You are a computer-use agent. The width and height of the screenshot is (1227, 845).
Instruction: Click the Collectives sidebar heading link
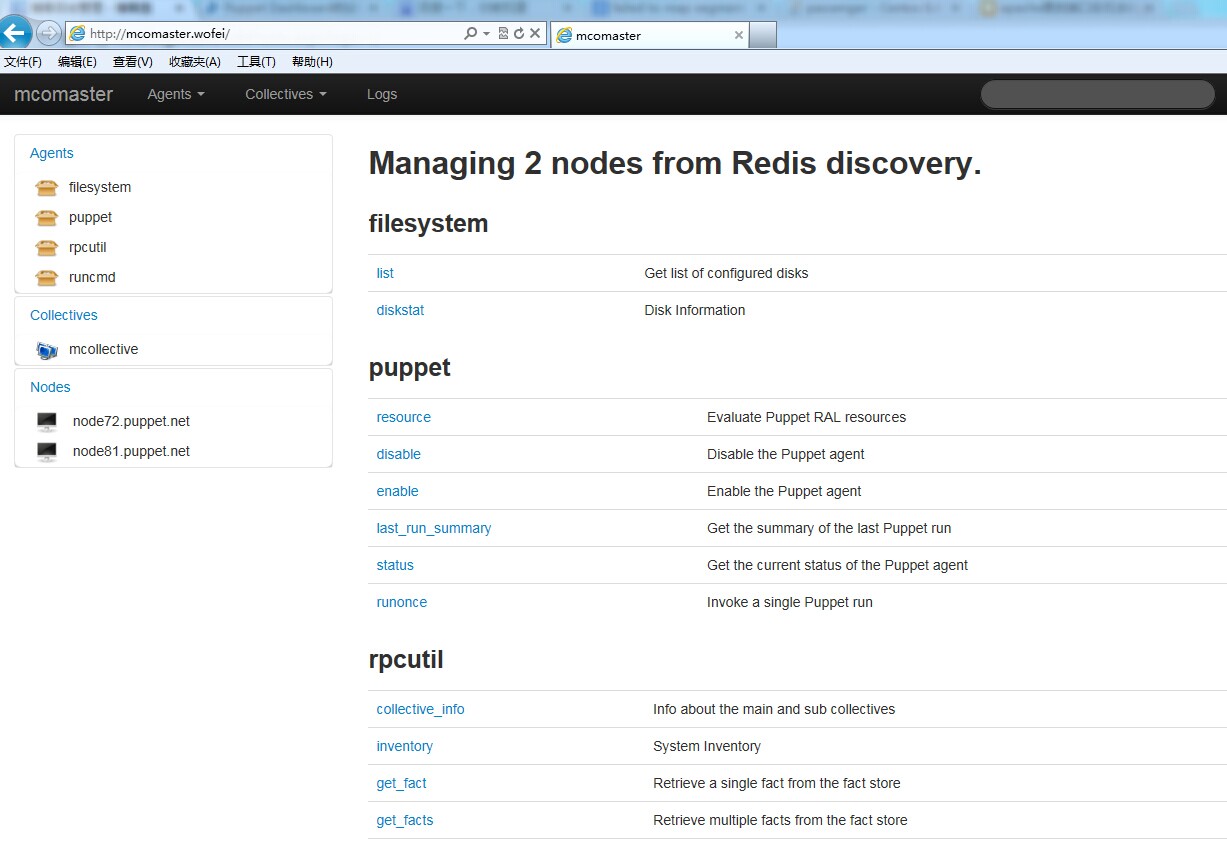pos(64,315)
